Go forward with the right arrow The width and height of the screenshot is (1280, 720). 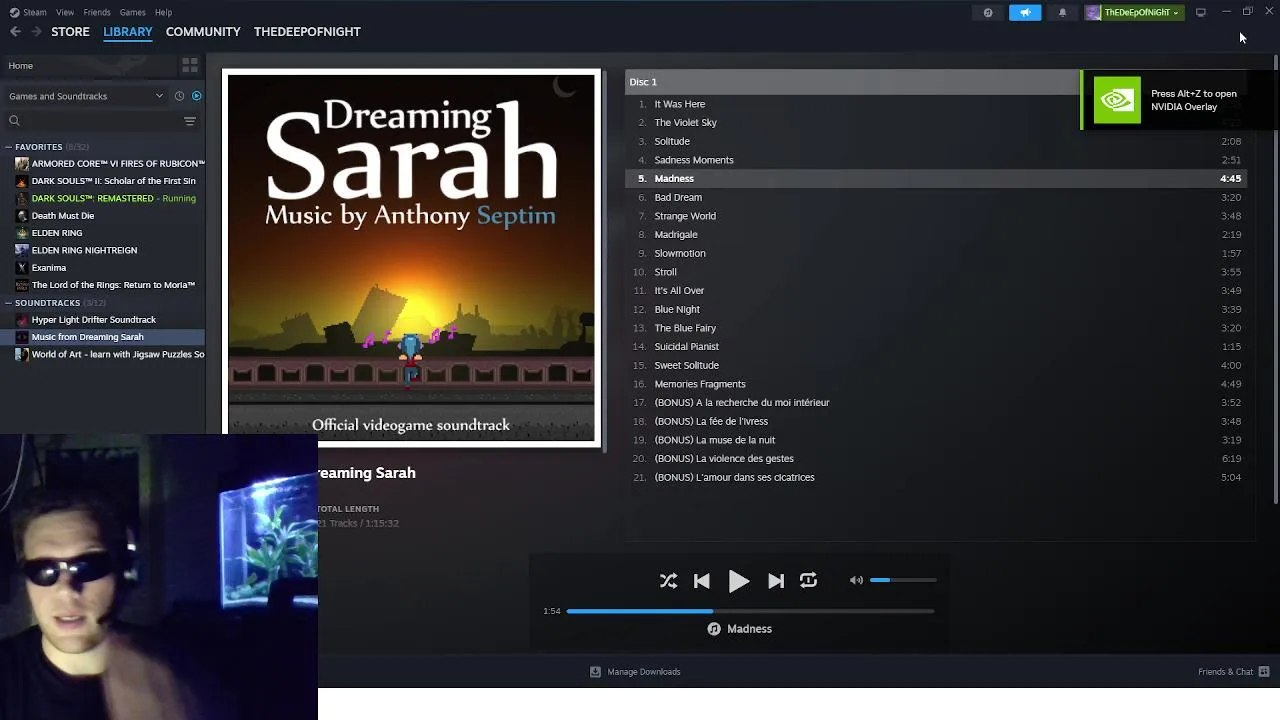click(x=36, y=32)
